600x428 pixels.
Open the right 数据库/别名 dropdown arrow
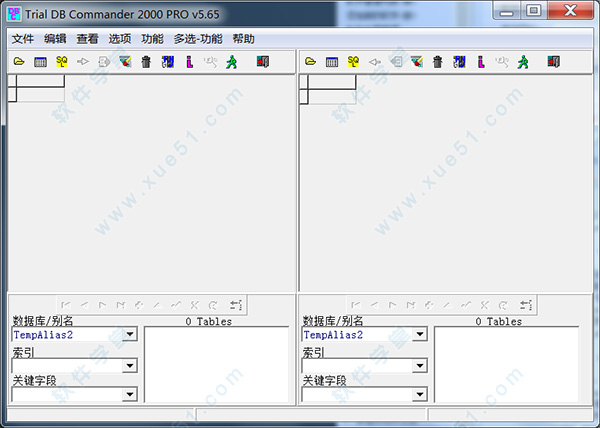419,336
